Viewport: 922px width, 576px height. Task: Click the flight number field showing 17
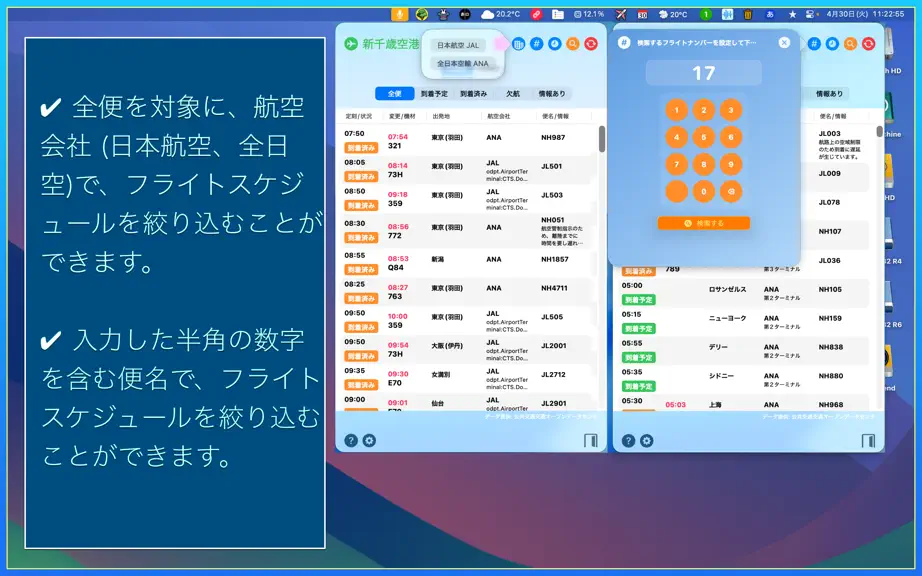(704, 73)
